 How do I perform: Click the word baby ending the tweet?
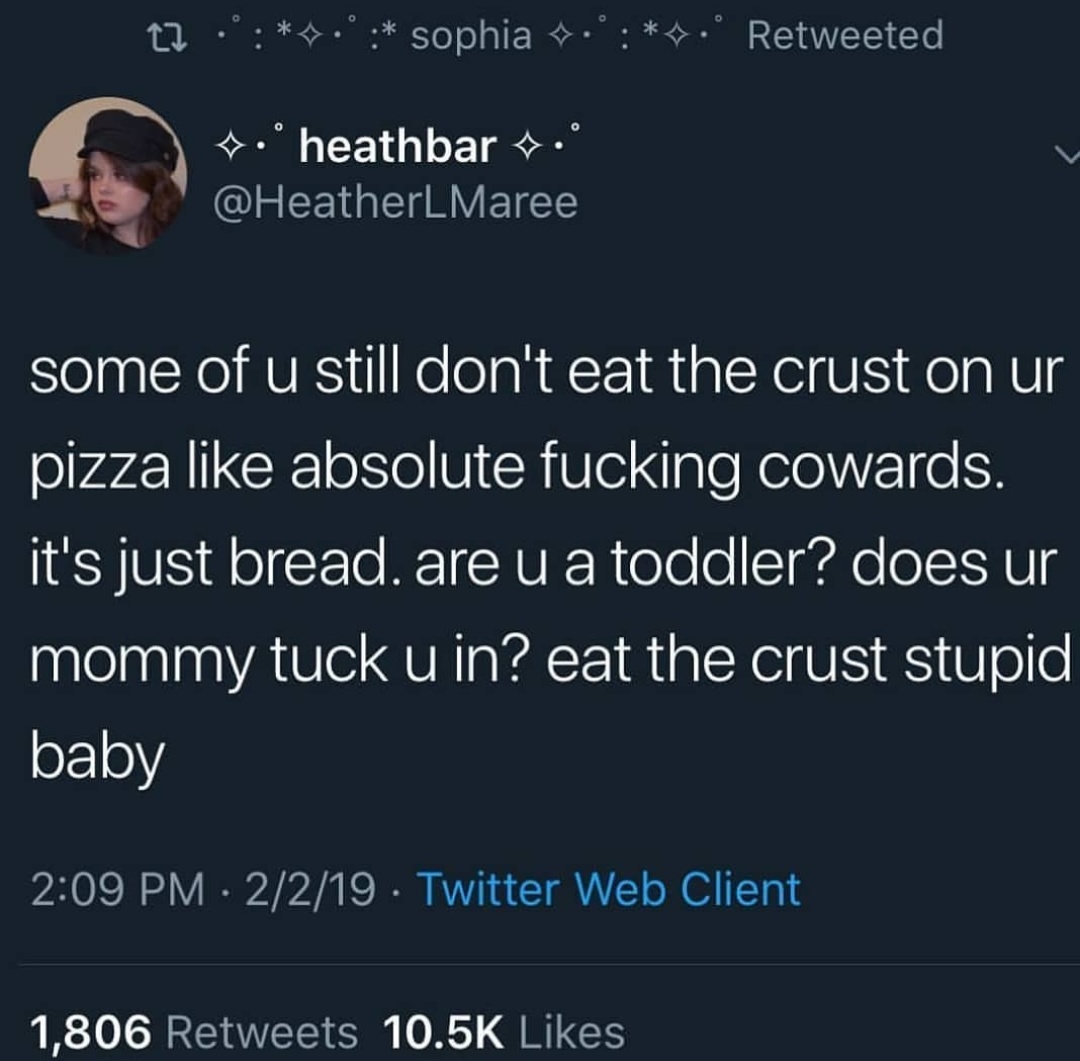pos(97,758)
